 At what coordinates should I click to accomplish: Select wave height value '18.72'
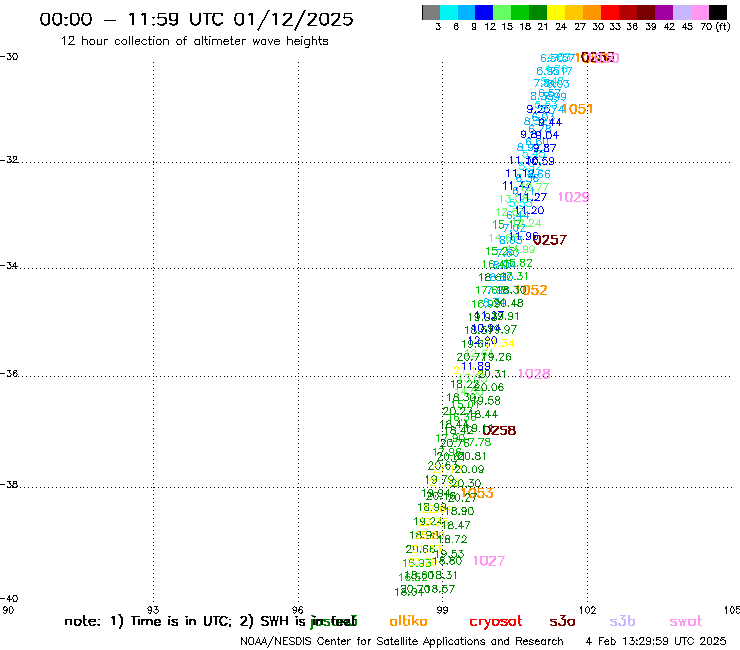pos(453,539)
